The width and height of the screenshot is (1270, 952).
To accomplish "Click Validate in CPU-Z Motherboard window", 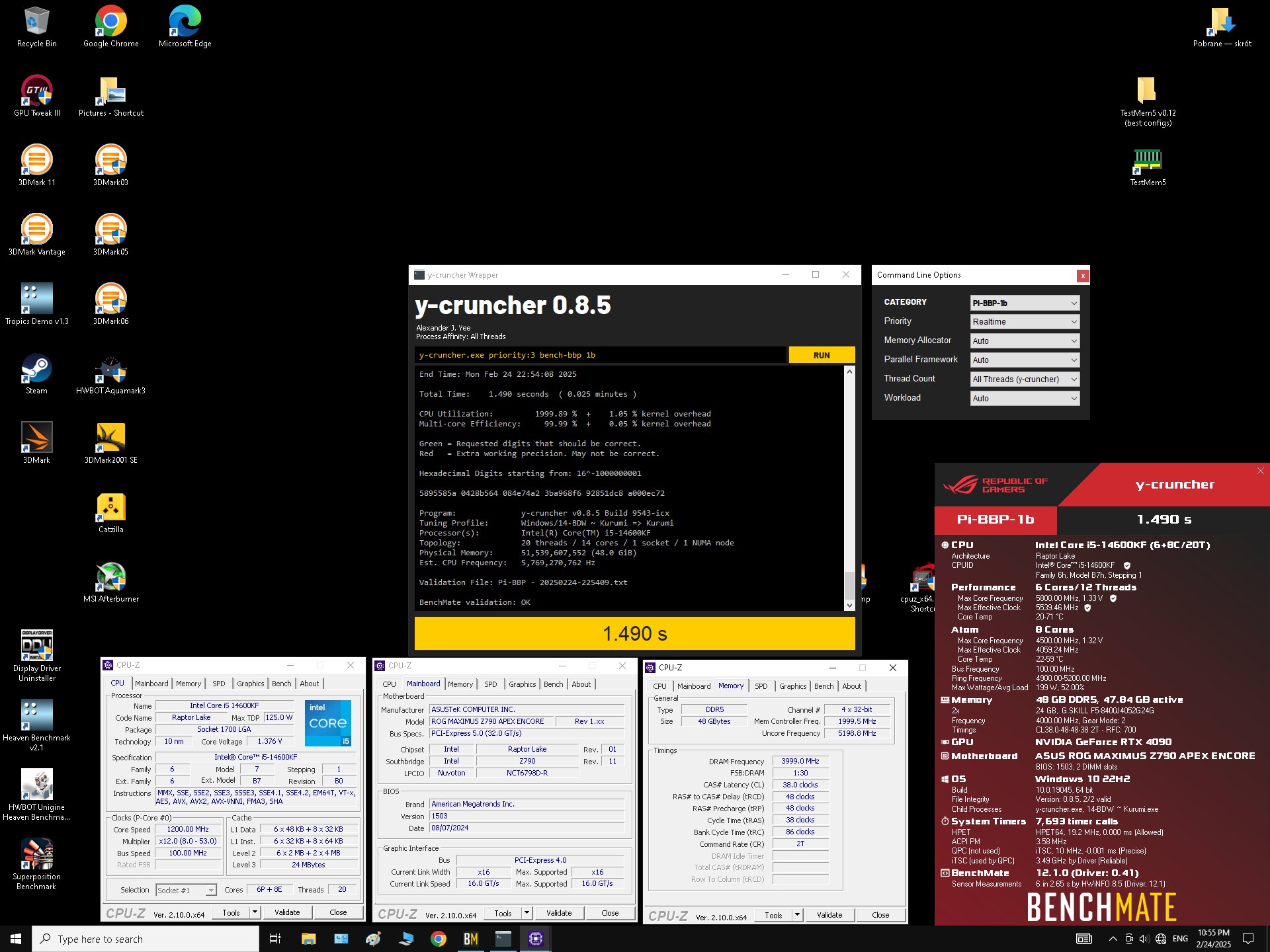I will (559, 913).
